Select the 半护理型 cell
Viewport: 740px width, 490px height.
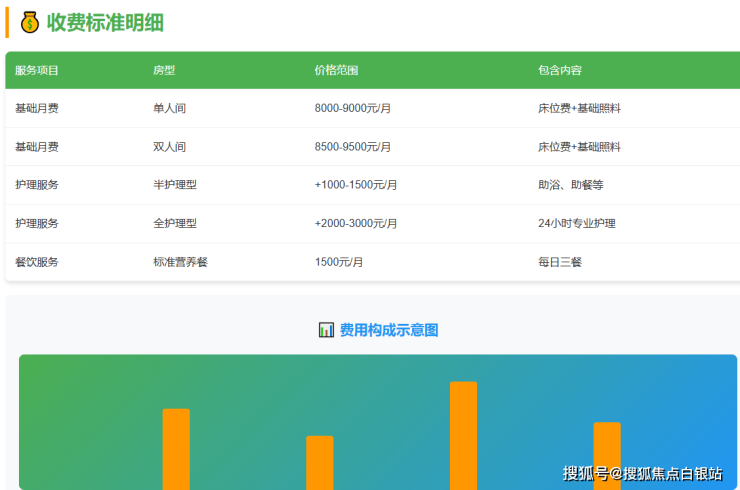pyautogui.click(x=175, y=185)
